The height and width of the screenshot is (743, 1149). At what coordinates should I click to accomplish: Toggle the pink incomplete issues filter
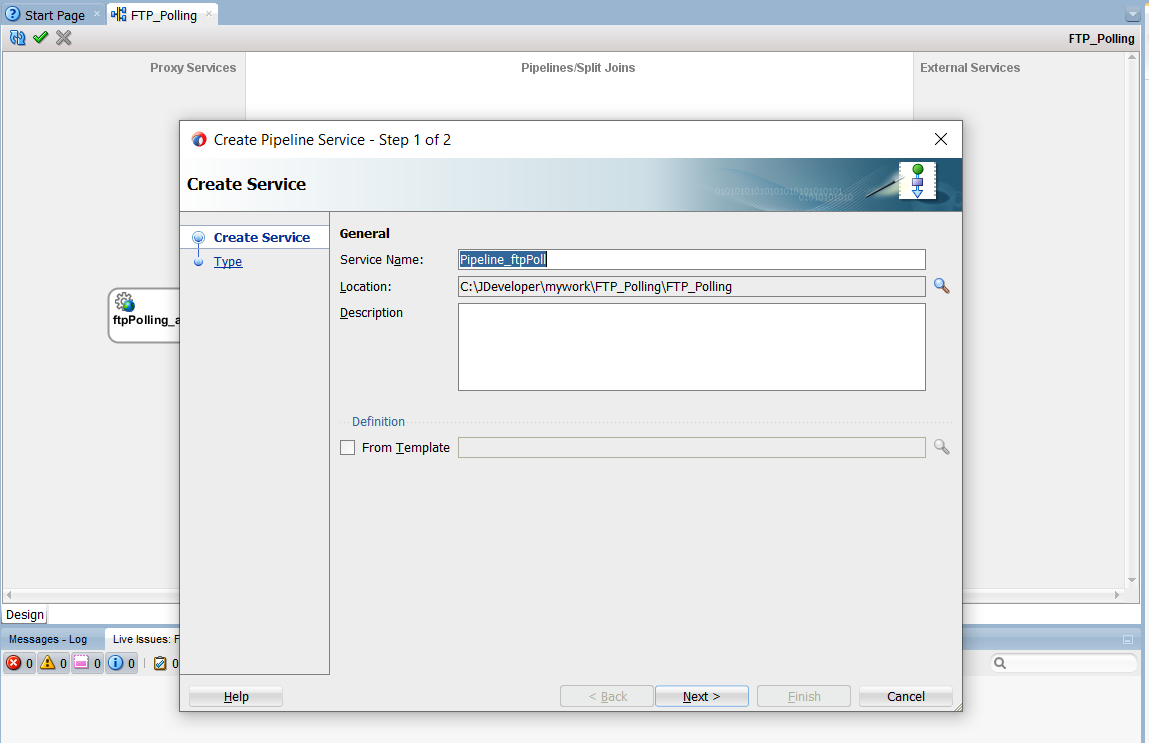[87, 663]
